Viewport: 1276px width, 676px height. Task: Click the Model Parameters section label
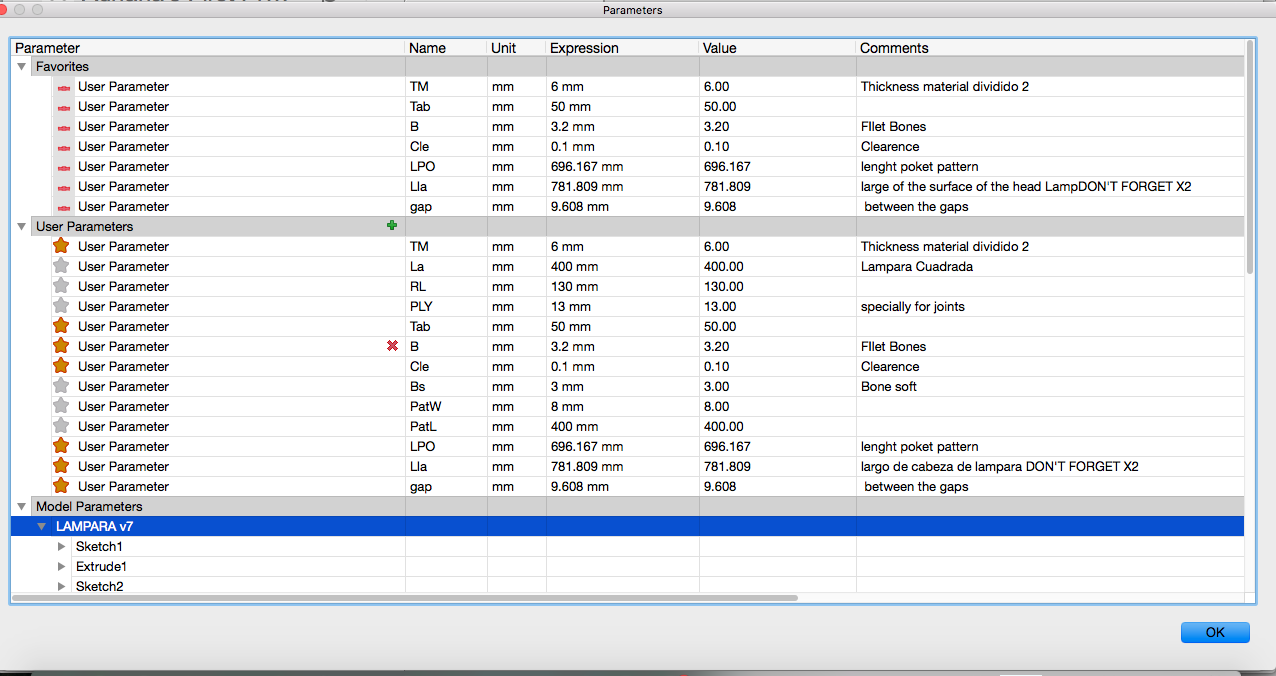[x=89, y=507]
